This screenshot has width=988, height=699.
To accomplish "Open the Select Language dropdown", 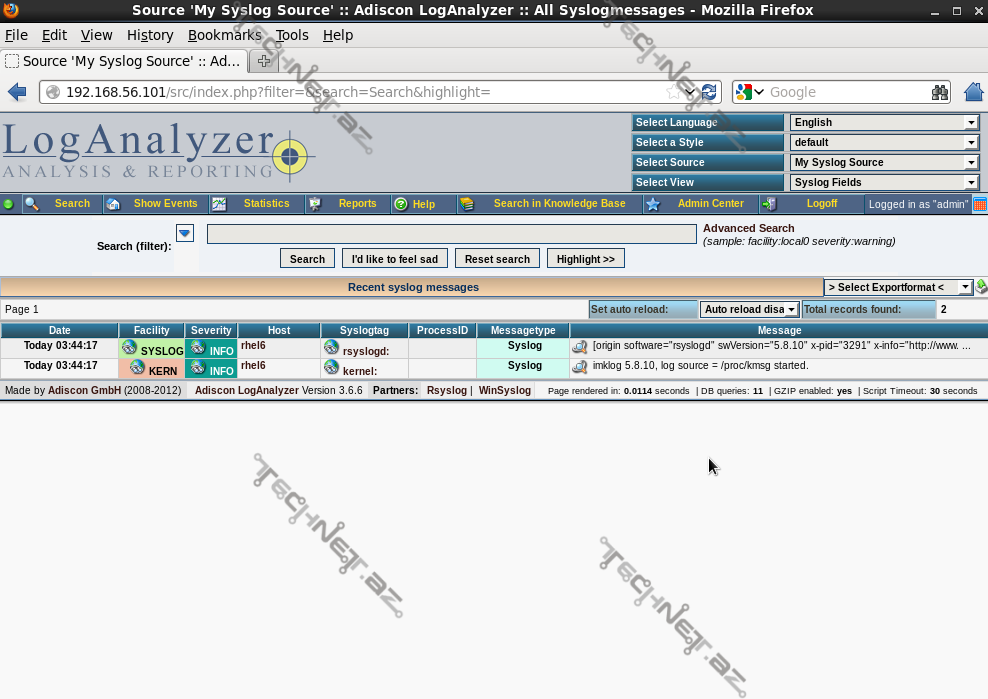I will tap(884, 122).
